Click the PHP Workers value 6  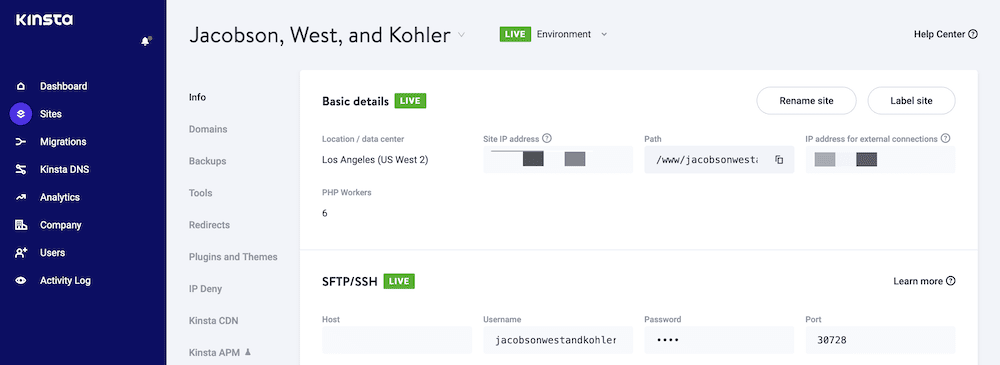tap(325, 213)
